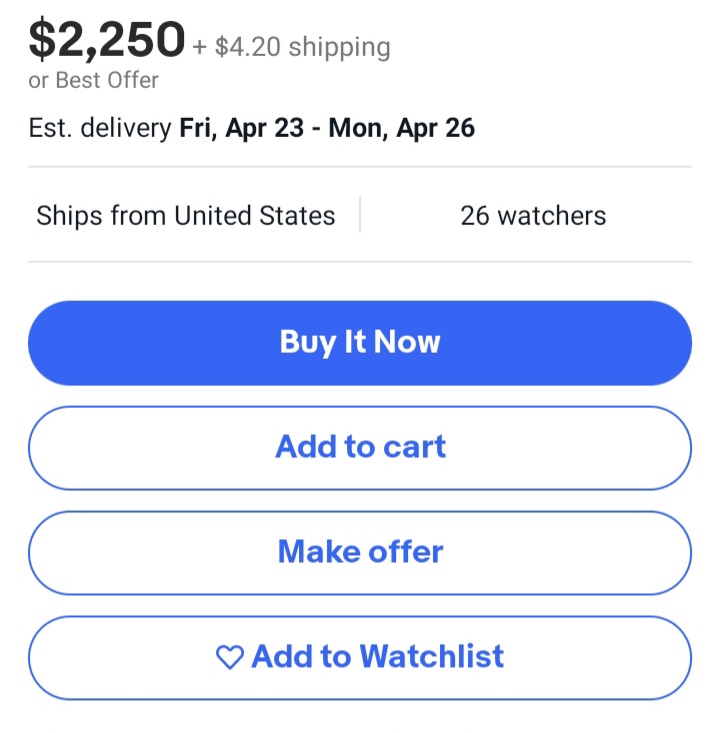Click the word "watchers"
Screen dimensions: 720x733
tap(550, 215)
